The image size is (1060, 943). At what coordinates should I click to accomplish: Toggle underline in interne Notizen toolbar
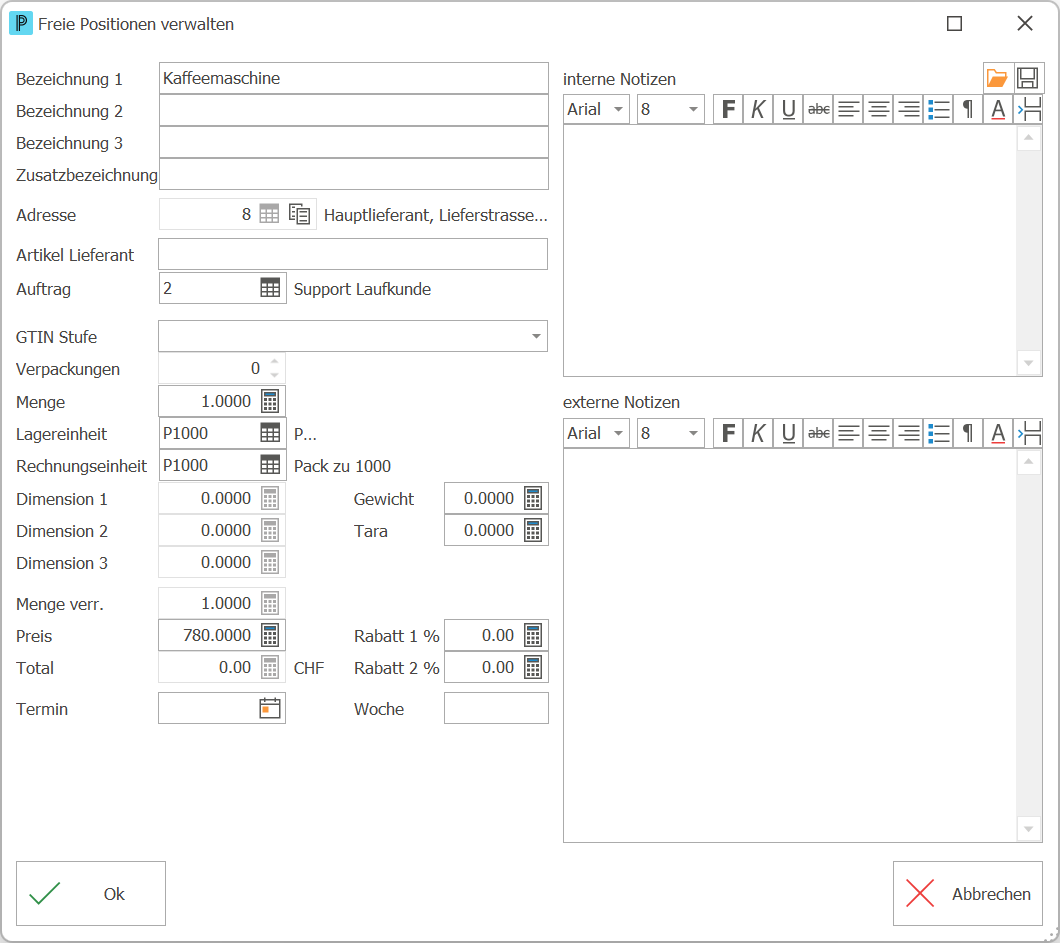pos(788,110)
